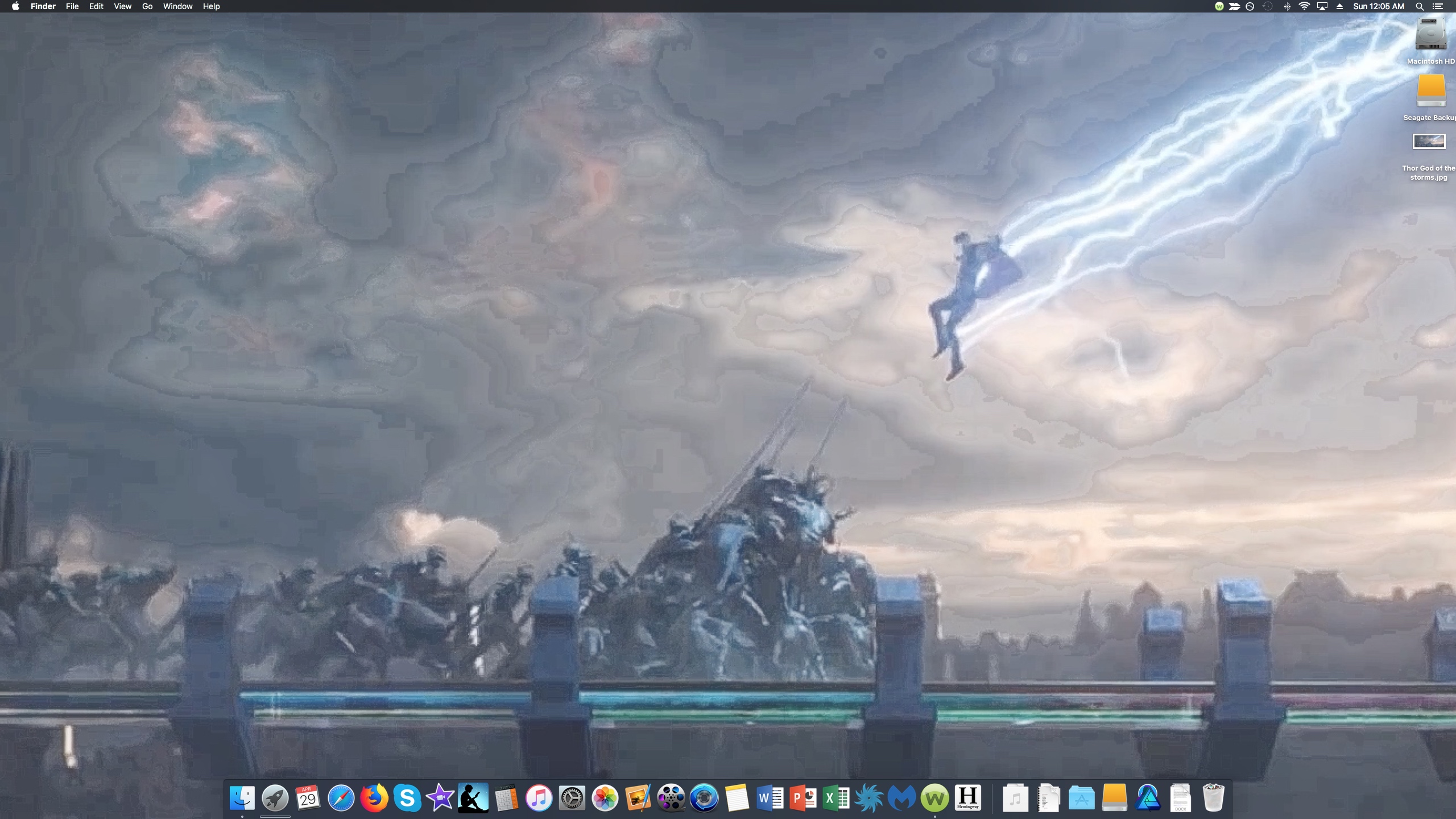The height and width of the screenshot is (819, 1456).
Task: Open Notification Center list icon
Action: coord(1438,6)
